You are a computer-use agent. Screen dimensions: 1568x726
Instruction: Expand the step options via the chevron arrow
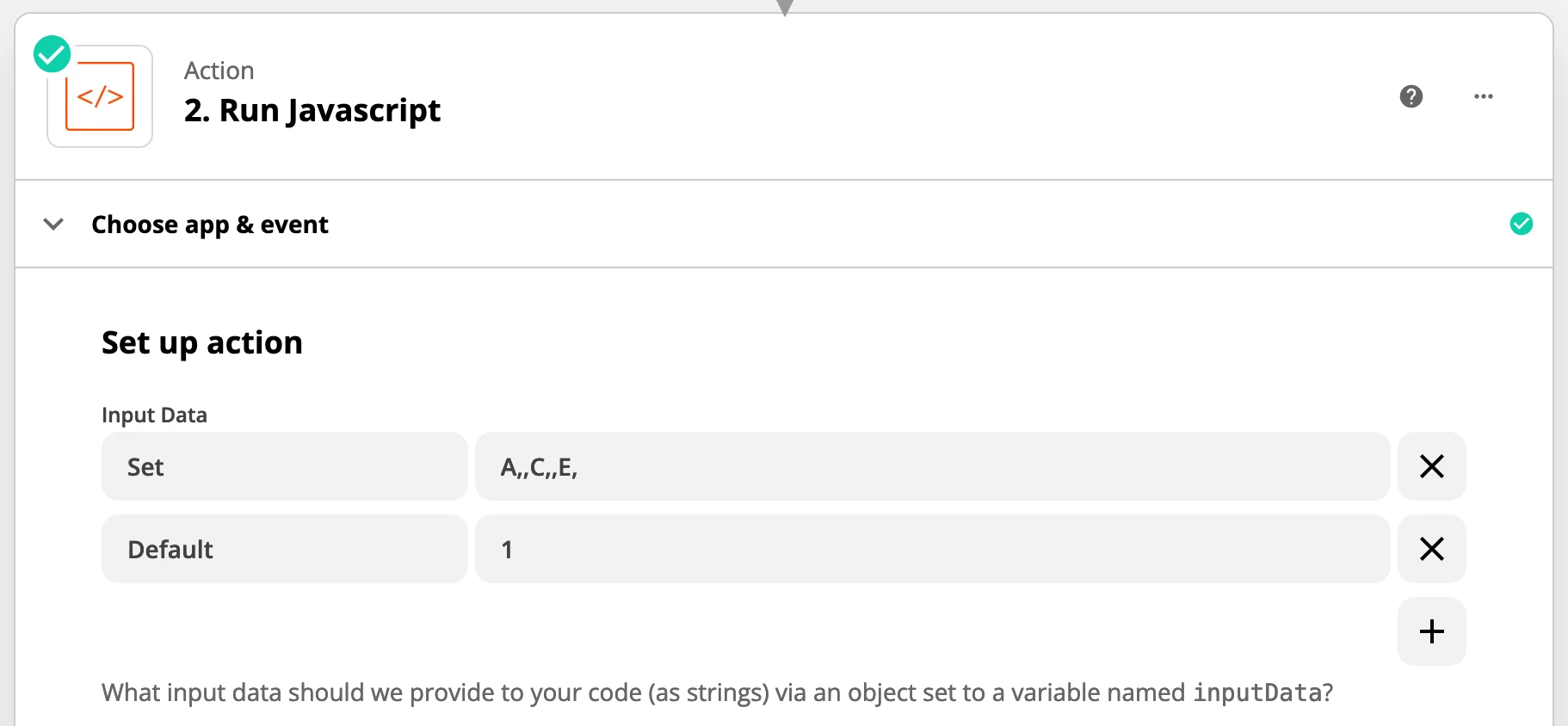(x=52, y=224)
